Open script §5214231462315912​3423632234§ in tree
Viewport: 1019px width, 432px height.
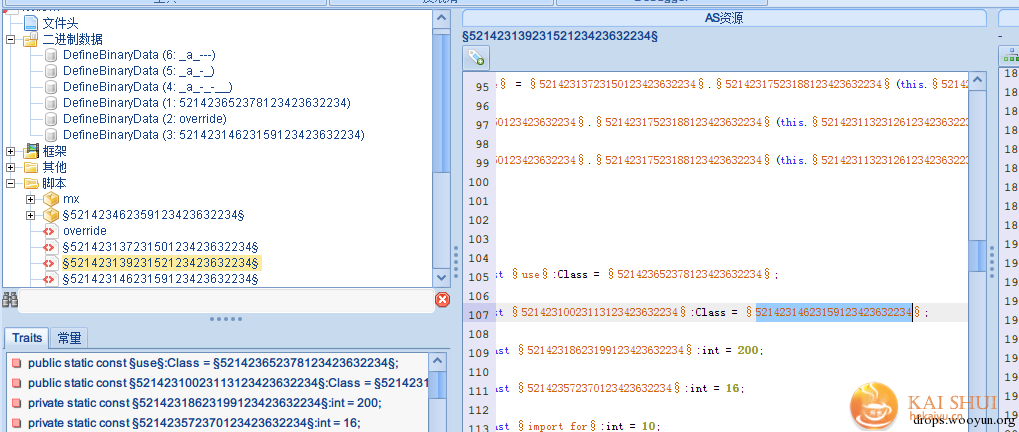[161, 279]
